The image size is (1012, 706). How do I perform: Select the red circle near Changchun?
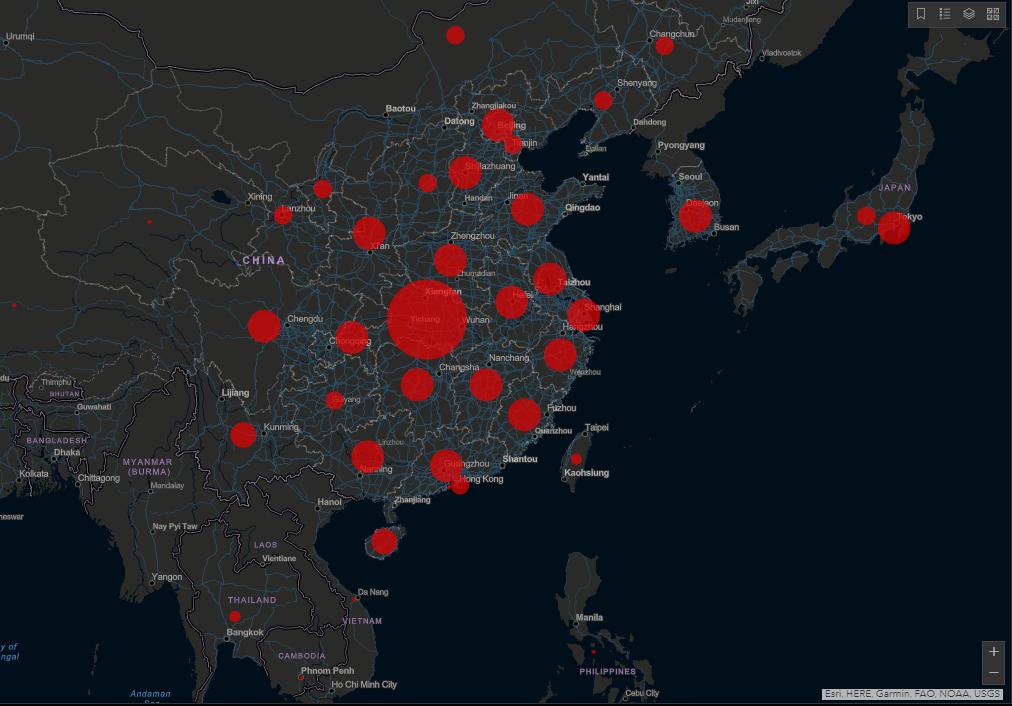(664, 46)
